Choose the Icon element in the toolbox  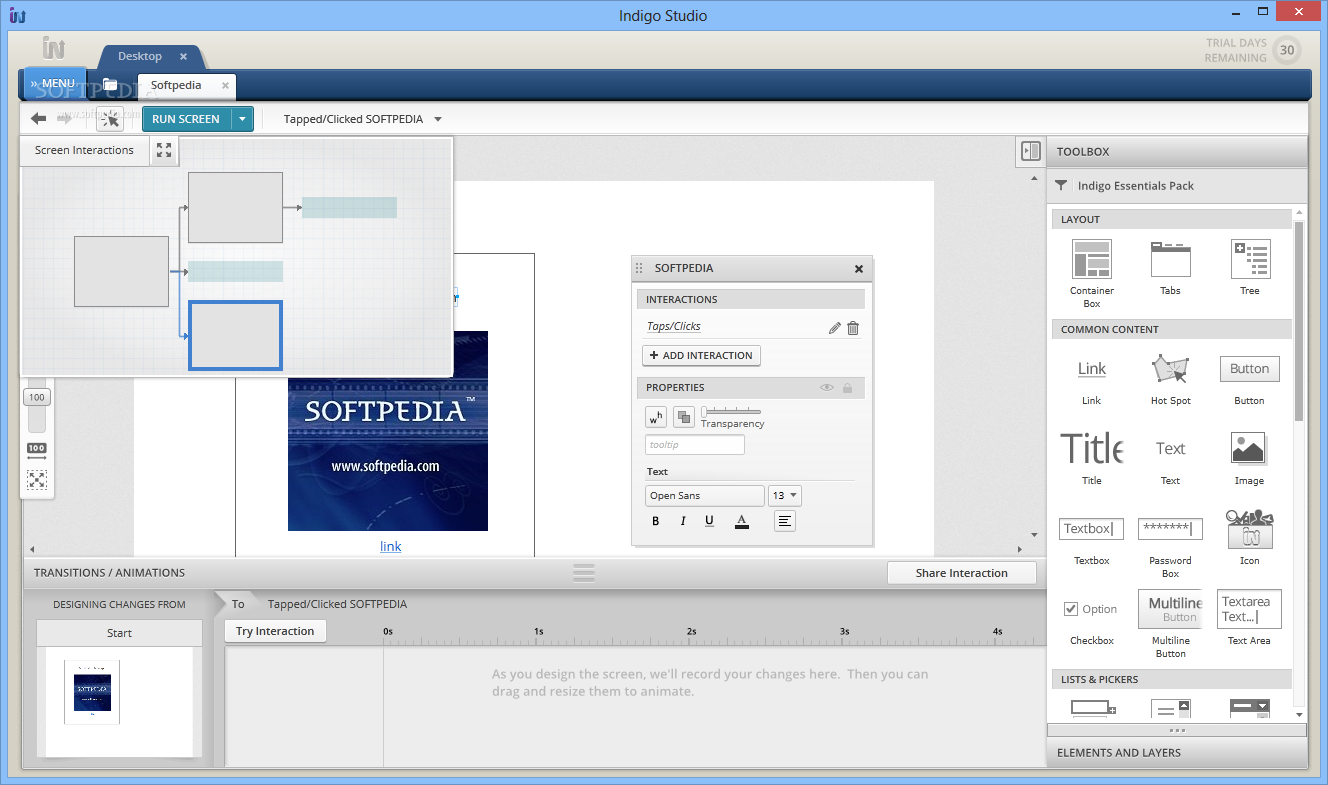click(x=1249, y=538)
